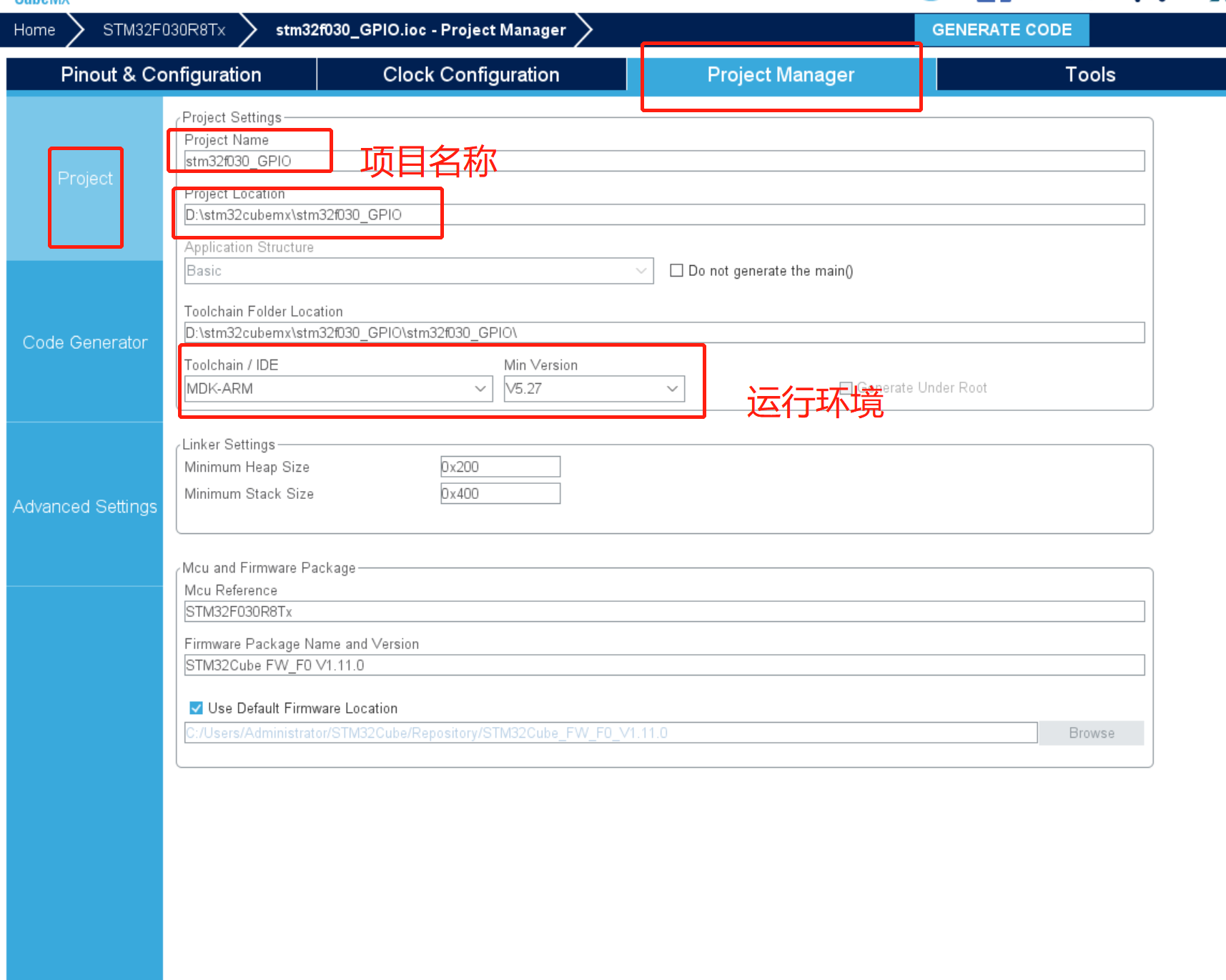The image size is (1226, 980).
Task: Uncheck Use Default Firmware Location
Action: click(x=196, y=708)
